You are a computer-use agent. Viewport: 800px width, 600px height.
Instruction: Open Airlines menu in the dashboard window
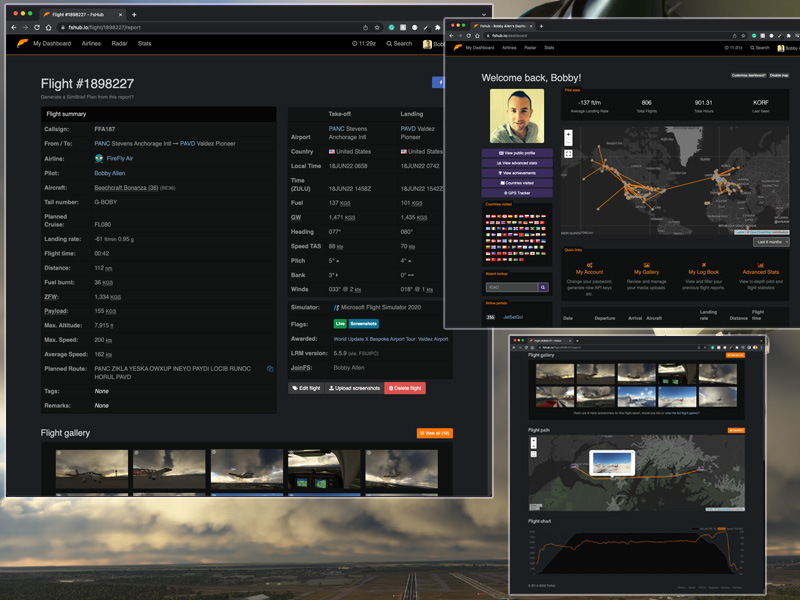(x=509, y=47)
